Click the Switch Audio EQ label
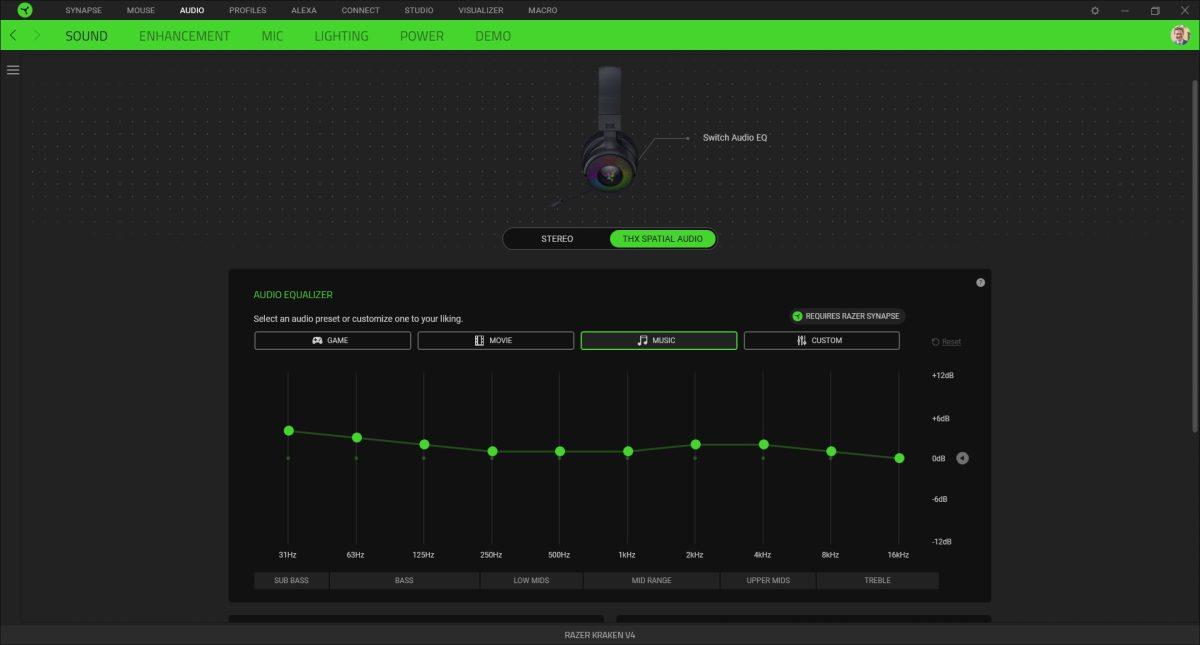 tap(735, 138)
